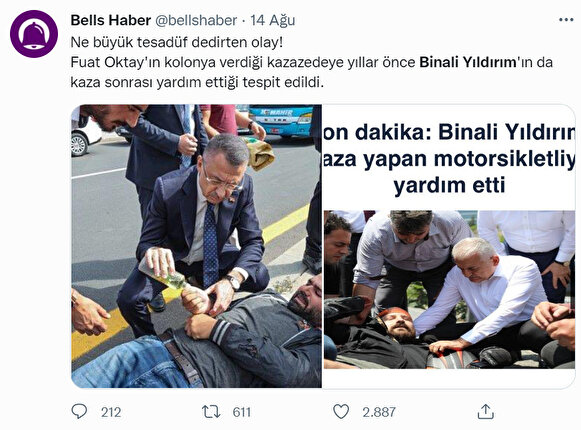Image resolution: width=581 pixels, height=430 pixels.
Task: View the 2.887 likes count
Action: (x=379, y=412)
